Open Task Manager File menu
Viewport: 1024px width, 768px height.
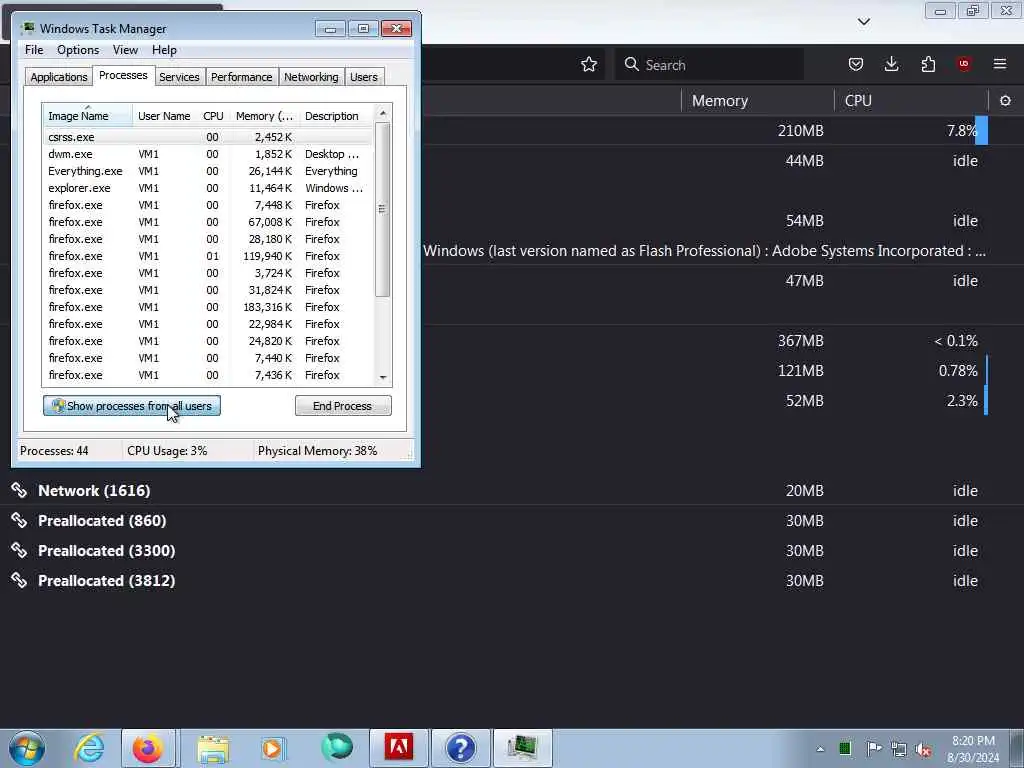coord(34,50)
